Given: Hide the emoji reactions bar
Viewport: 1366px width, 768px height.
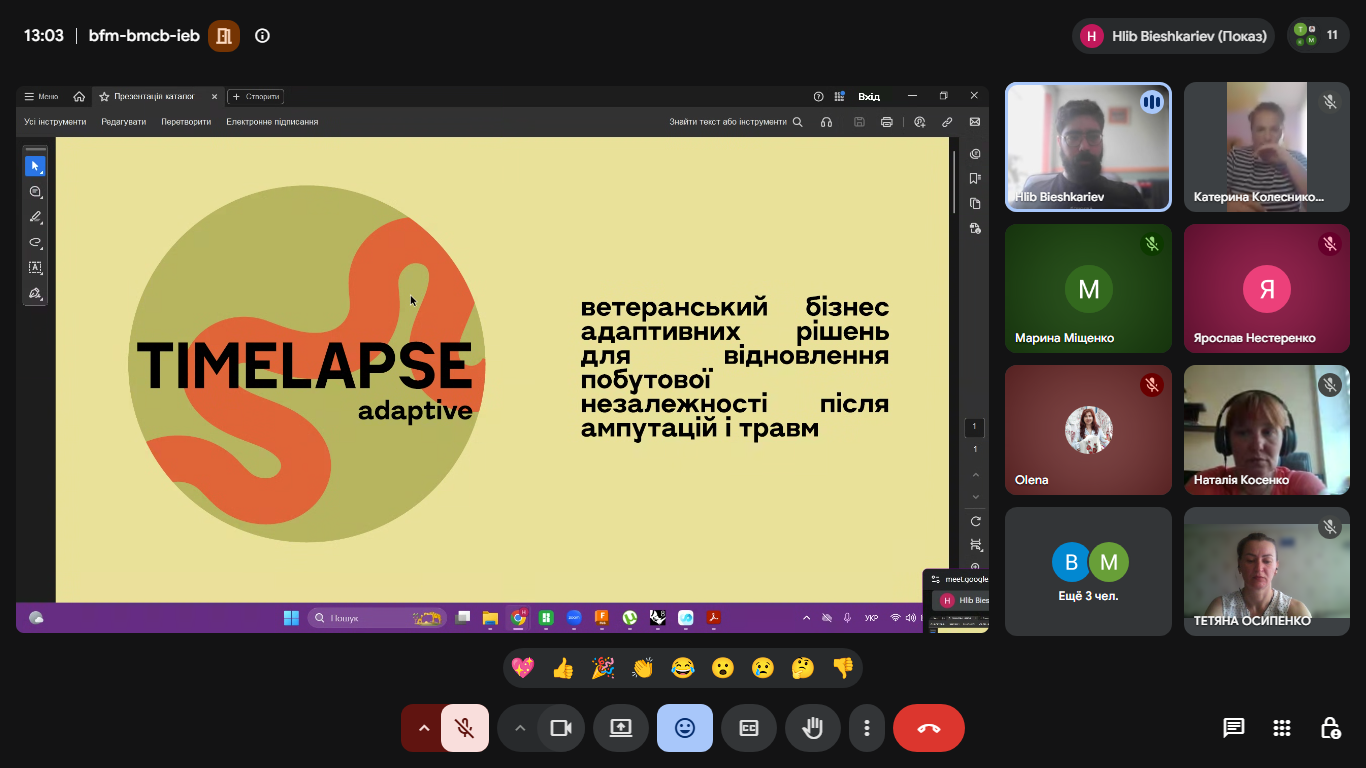Looking at the screenshot, I should [685, 728].
